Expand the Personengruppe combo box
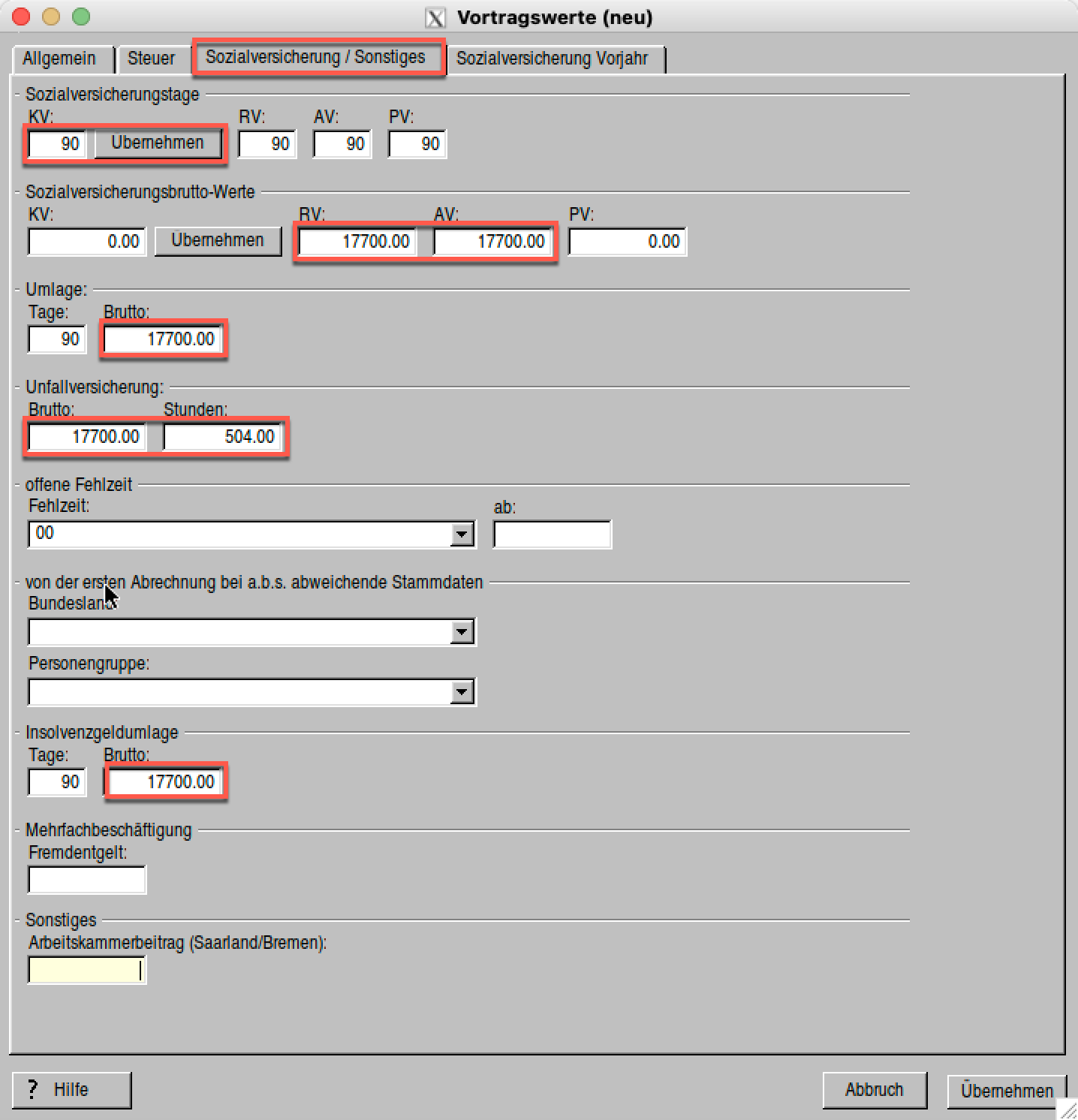This screenshot has width=1078, height=1120. point(461,692)
